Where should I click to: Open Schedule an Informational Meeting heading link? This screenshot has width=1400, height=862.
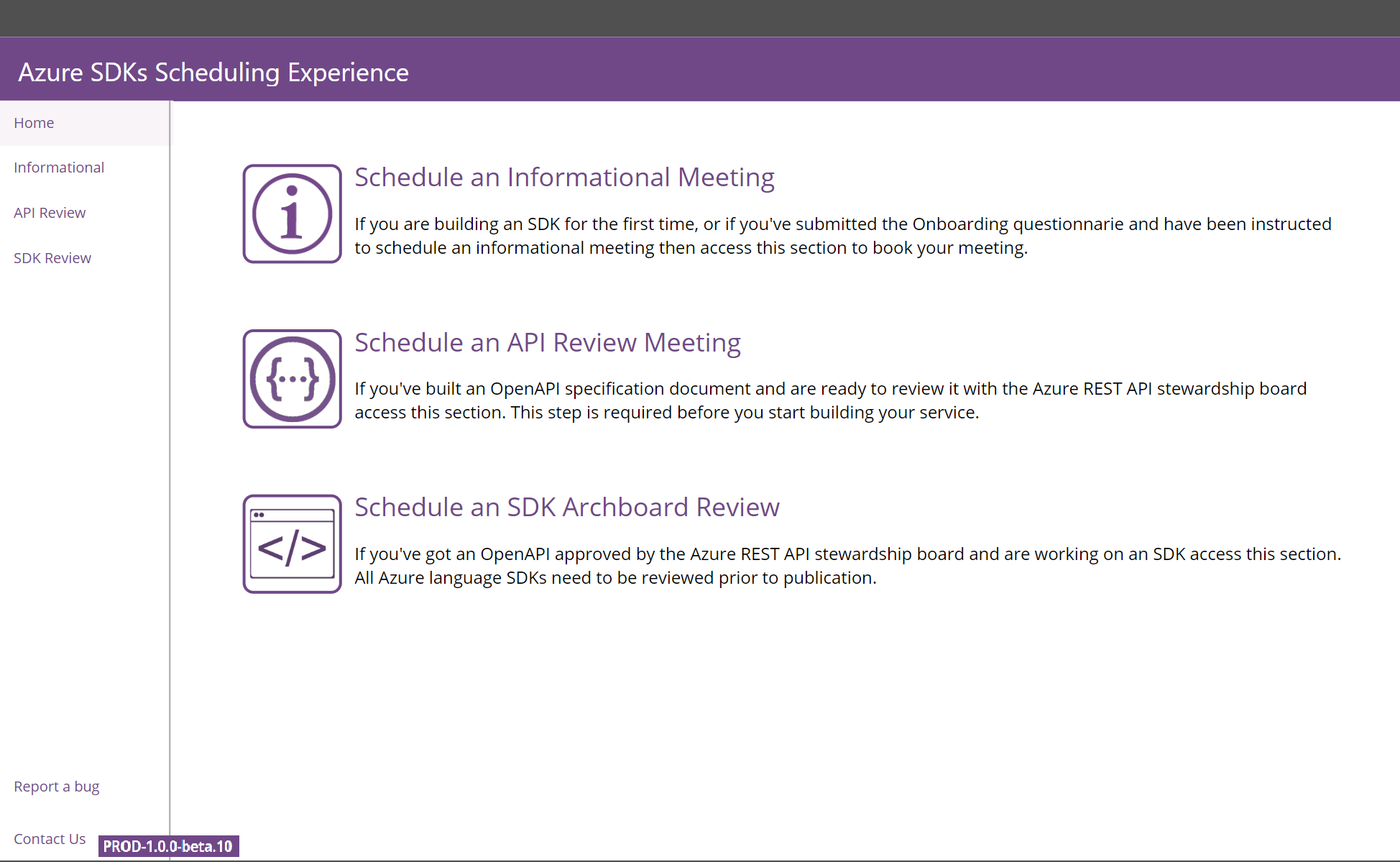[x=564, y=177]
